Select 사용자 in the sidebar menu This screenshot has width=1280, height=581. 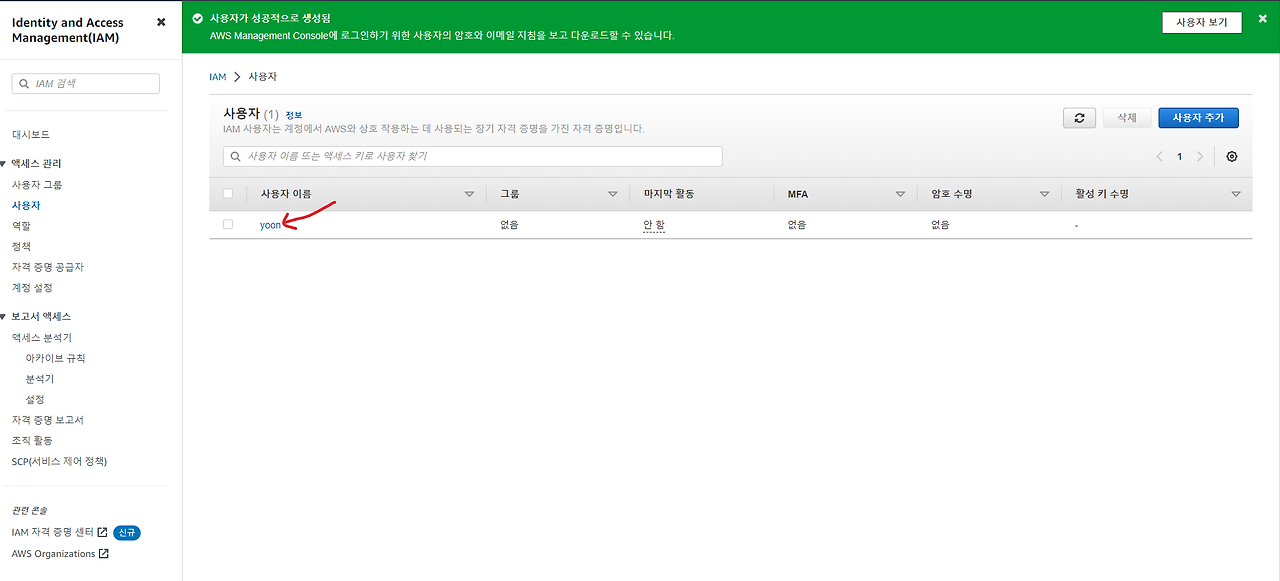tap(26, 205)
